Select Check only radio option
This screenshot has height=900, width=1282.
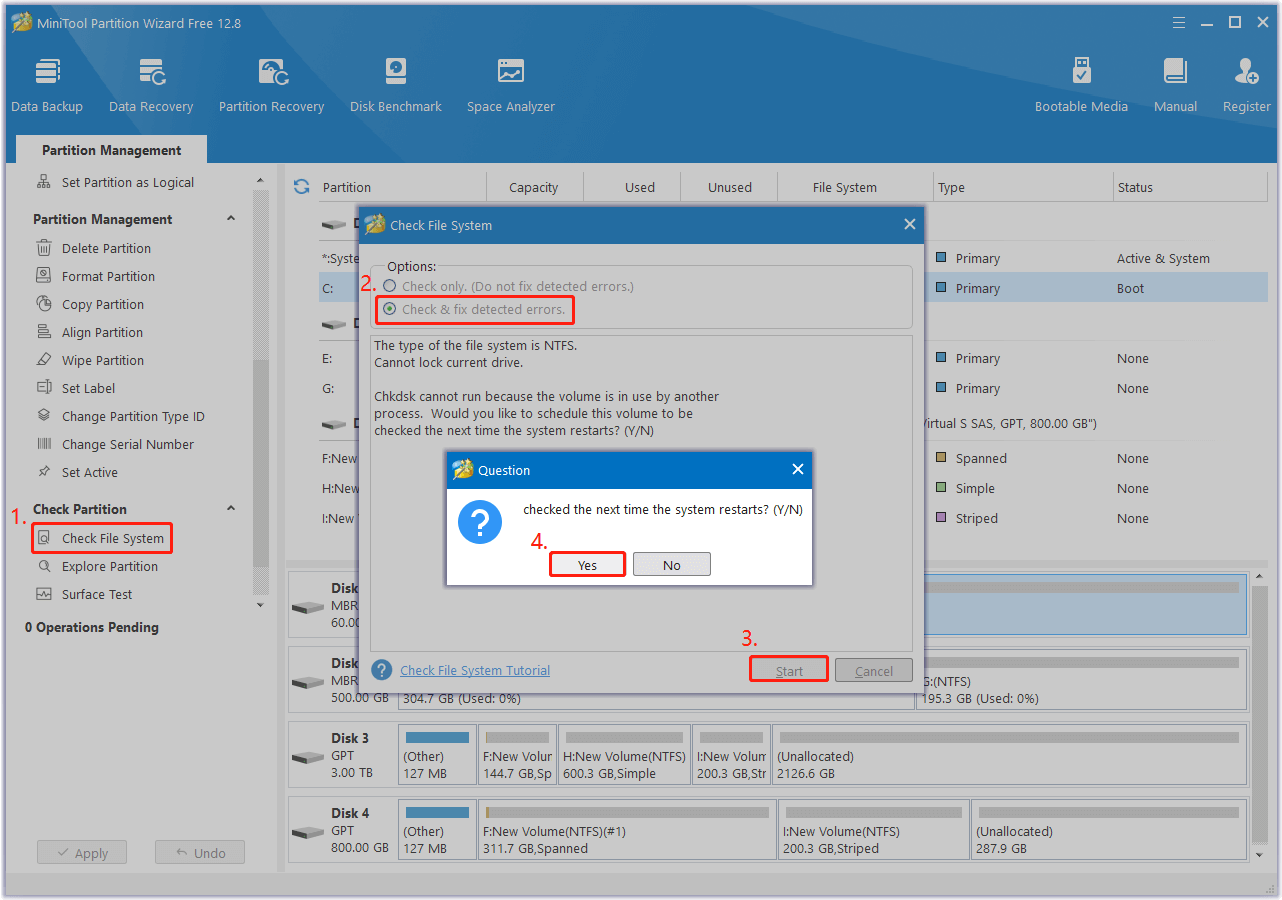point(390,286)
